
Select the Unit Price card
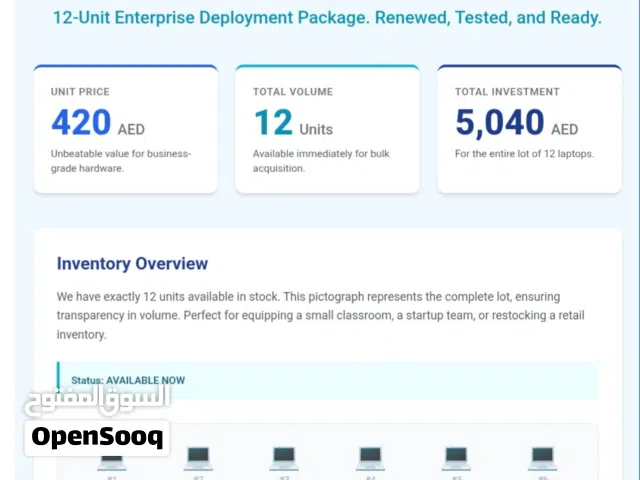click(x=125, y=129)
